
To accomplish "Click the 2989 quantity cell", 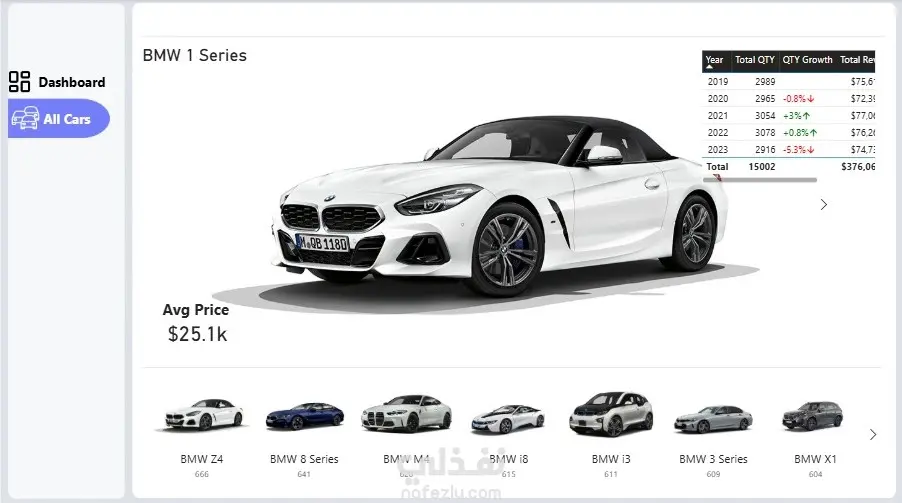I will [765, 82].
